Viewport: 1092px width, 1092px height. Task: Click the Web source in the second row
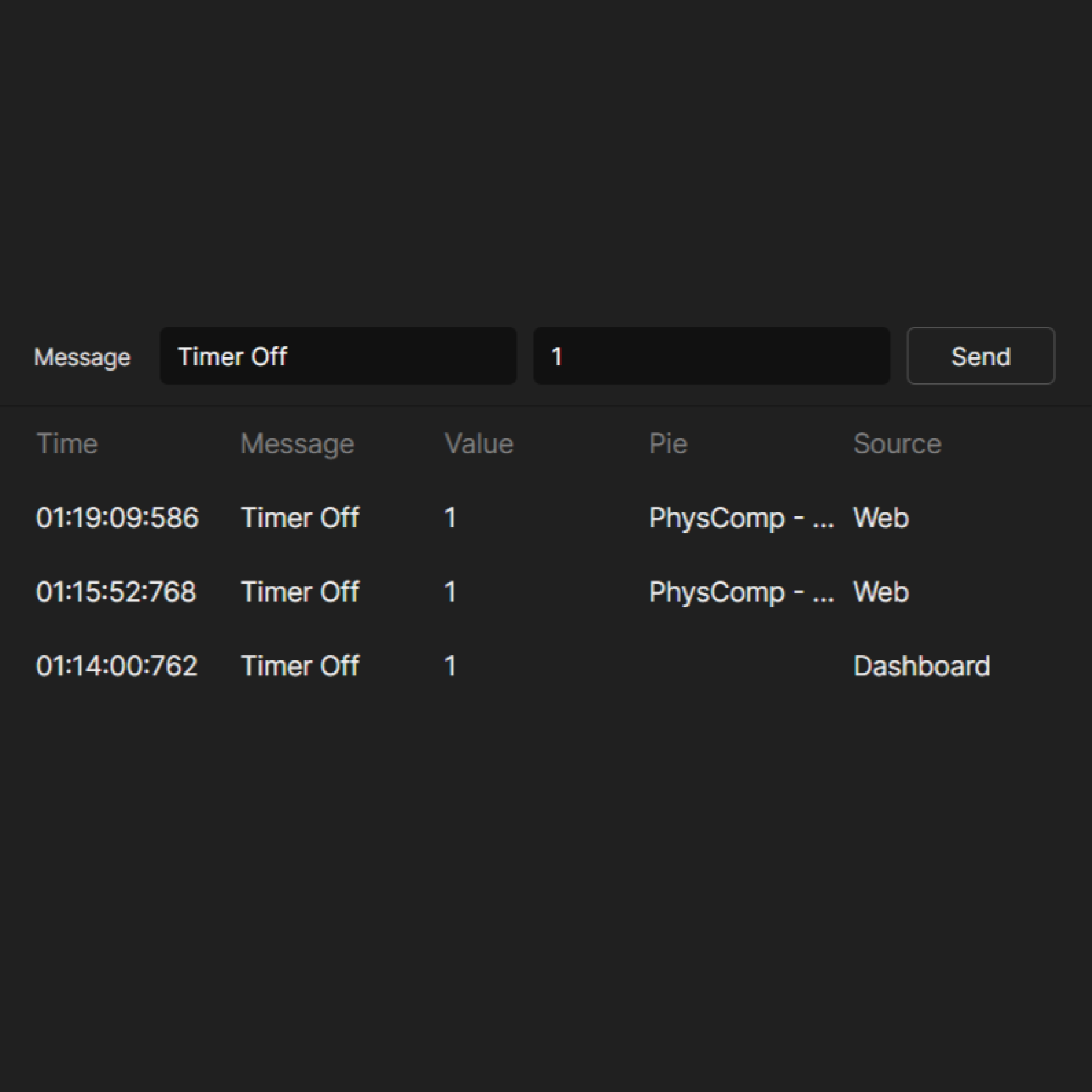tap(881, 592)
